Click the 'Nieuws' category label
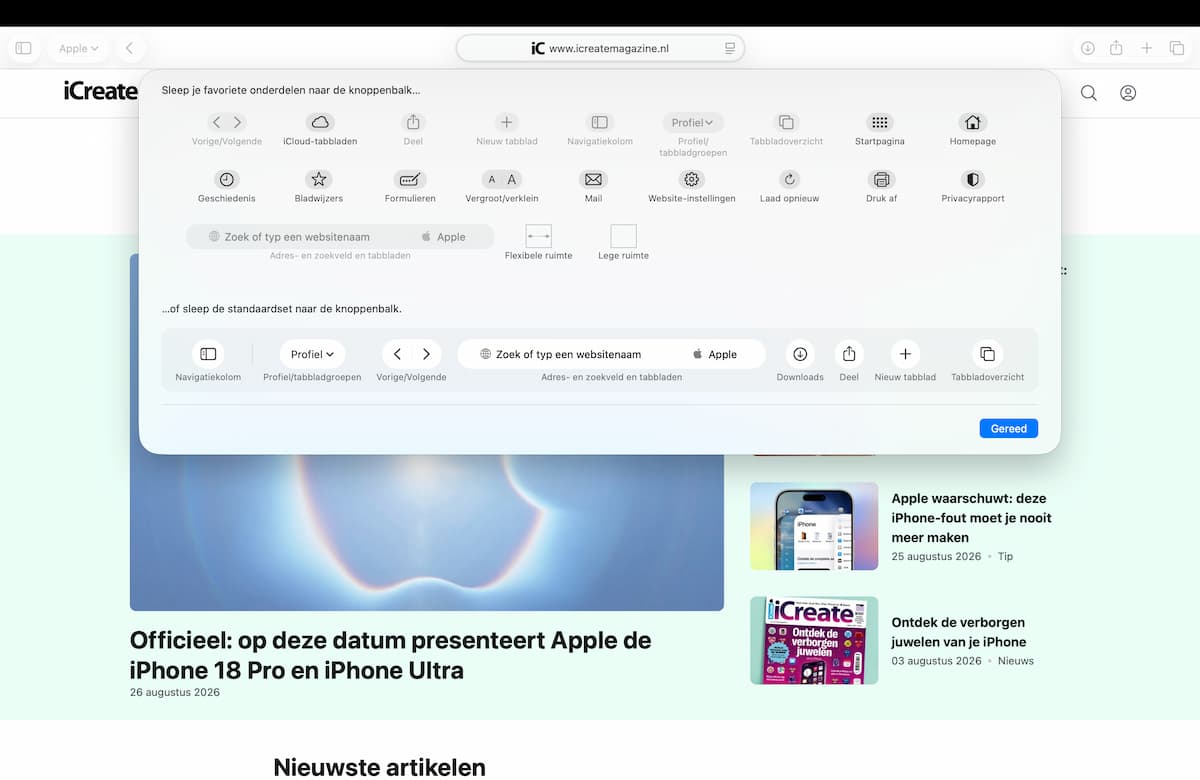 click(1016, 661)
